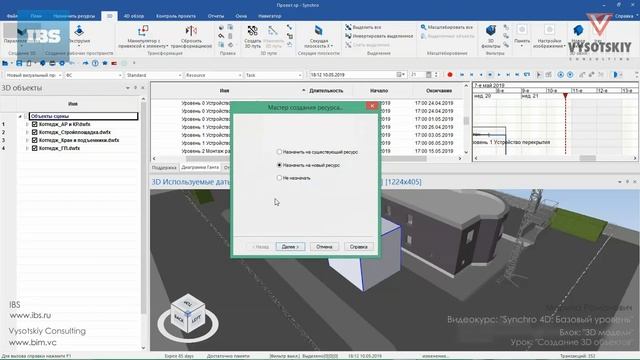
Task: Click 'Выделить все' in the ribbon
Action: 363,27
